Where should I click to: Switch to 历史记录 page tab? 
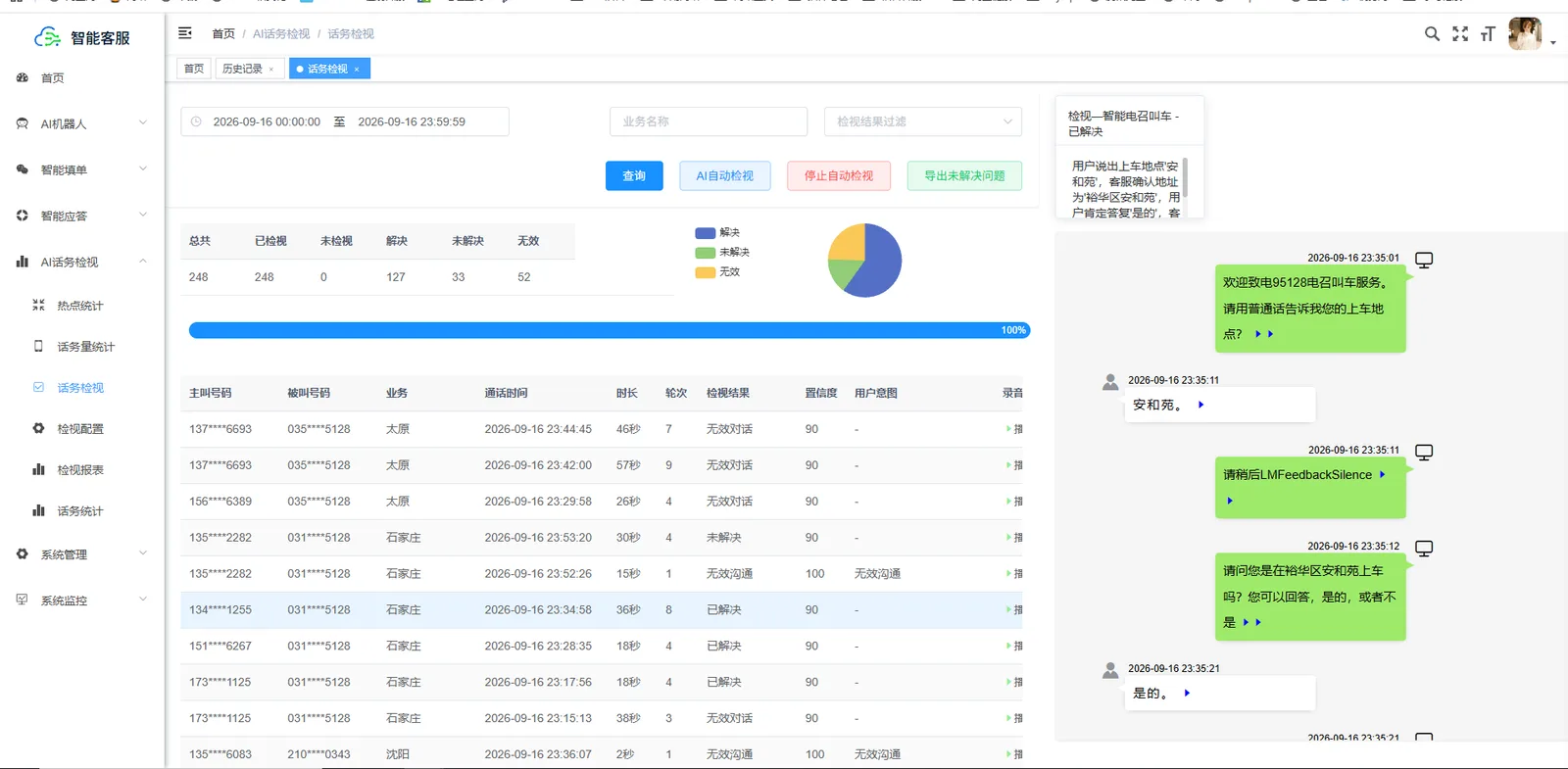click(x=242, y=69)
